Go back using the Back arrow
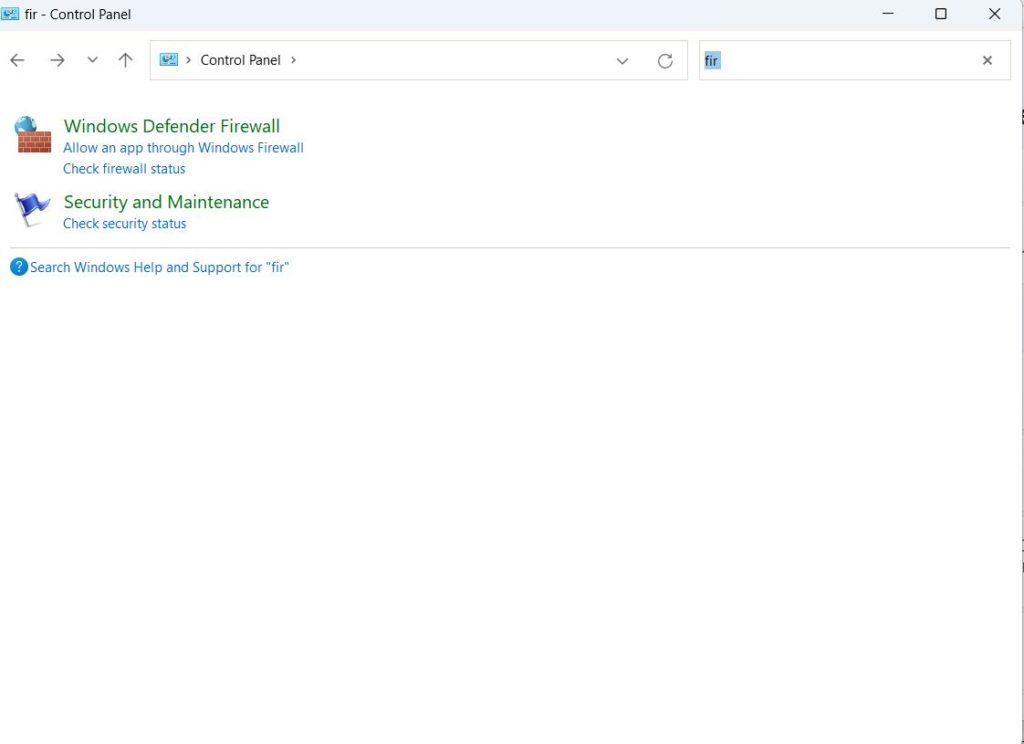 (x=17, y=60)
